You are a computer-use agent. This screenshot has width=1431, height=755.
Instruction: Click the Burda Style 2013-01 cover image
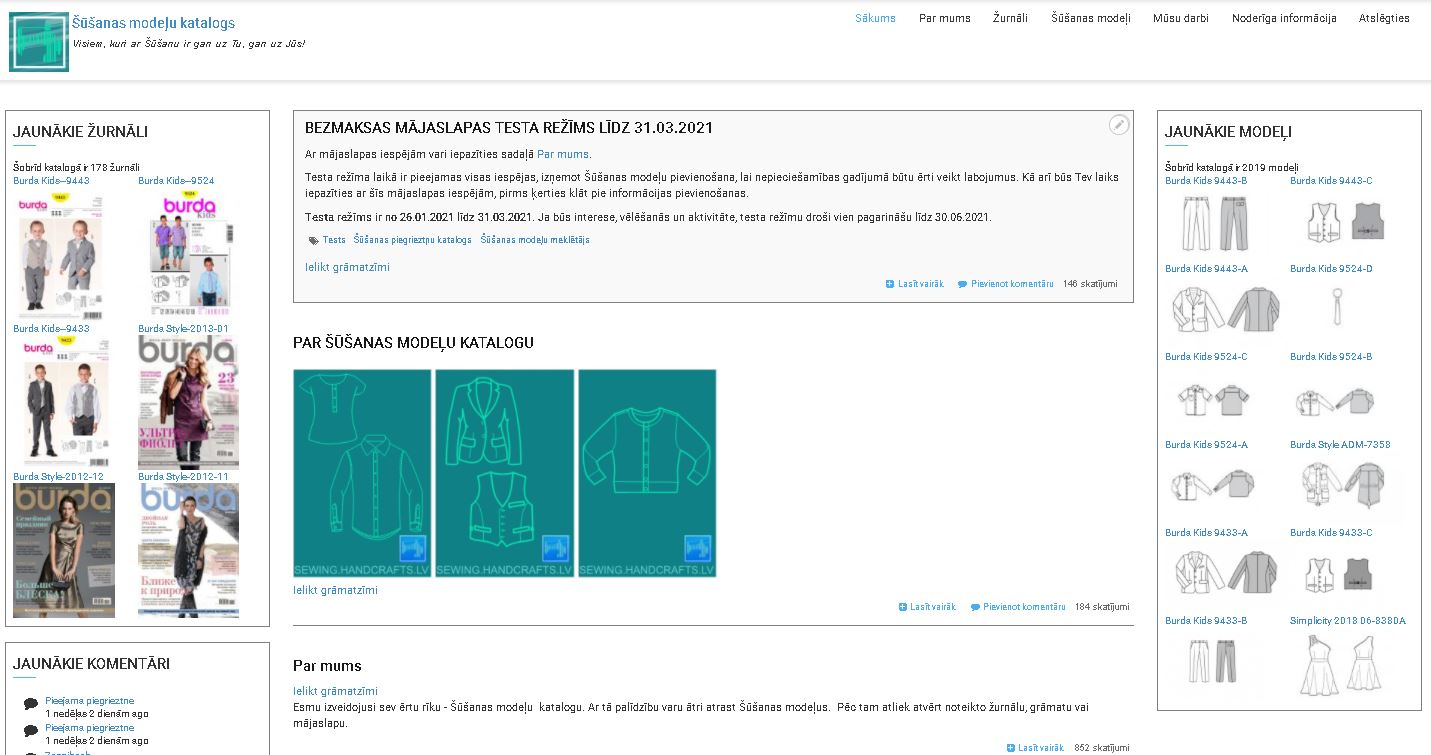click(x=188, y=403)
